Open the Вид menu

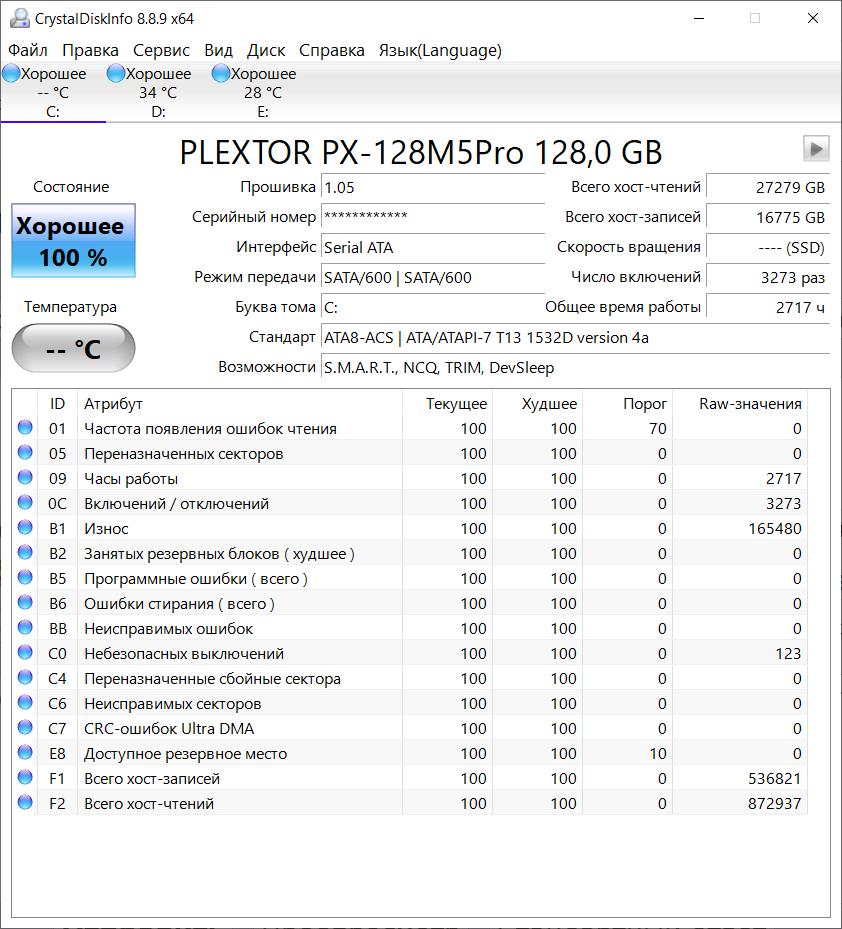pos(218,50)
